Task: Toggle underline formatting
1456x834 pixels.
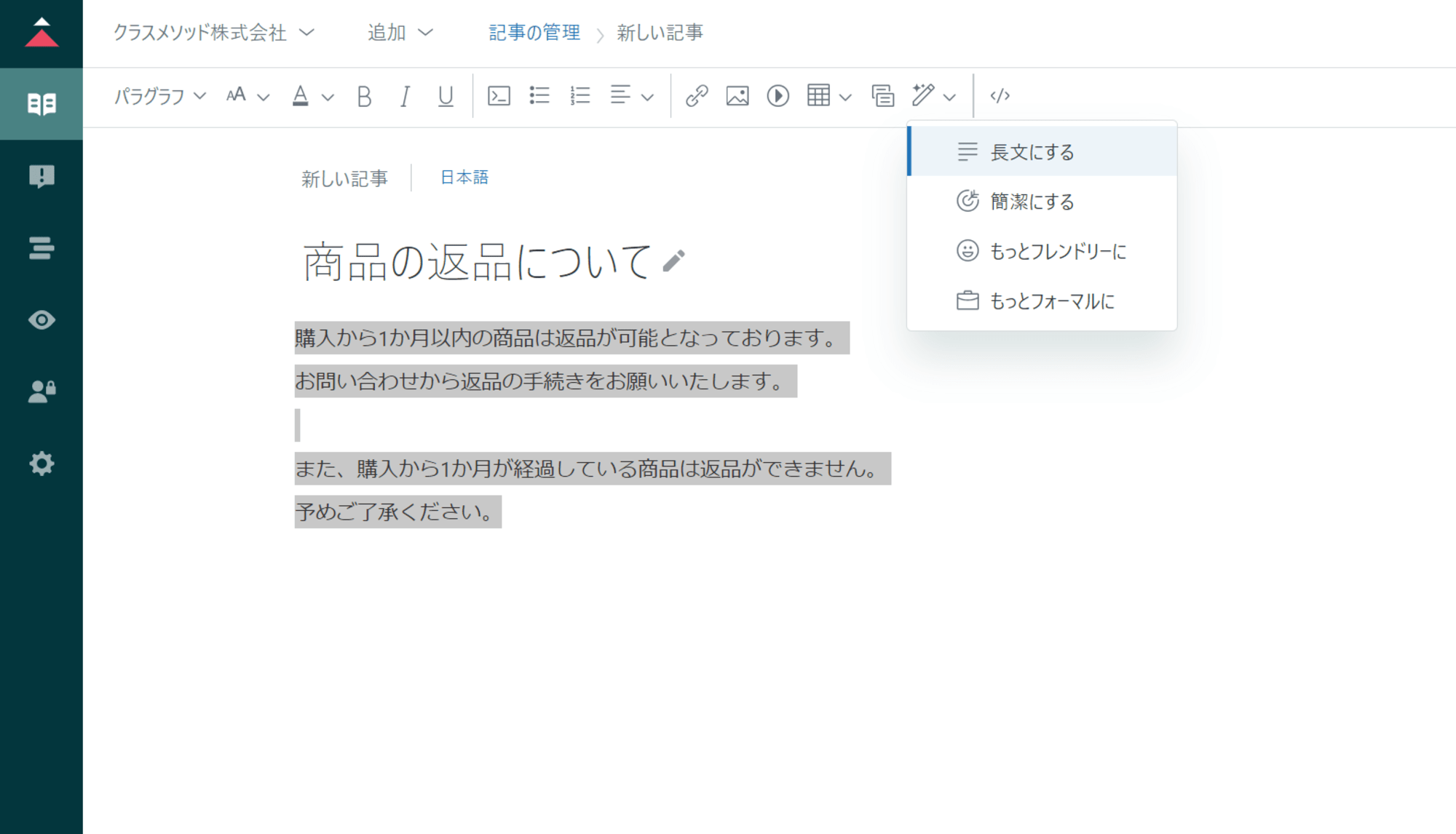Action: [446, 96]
